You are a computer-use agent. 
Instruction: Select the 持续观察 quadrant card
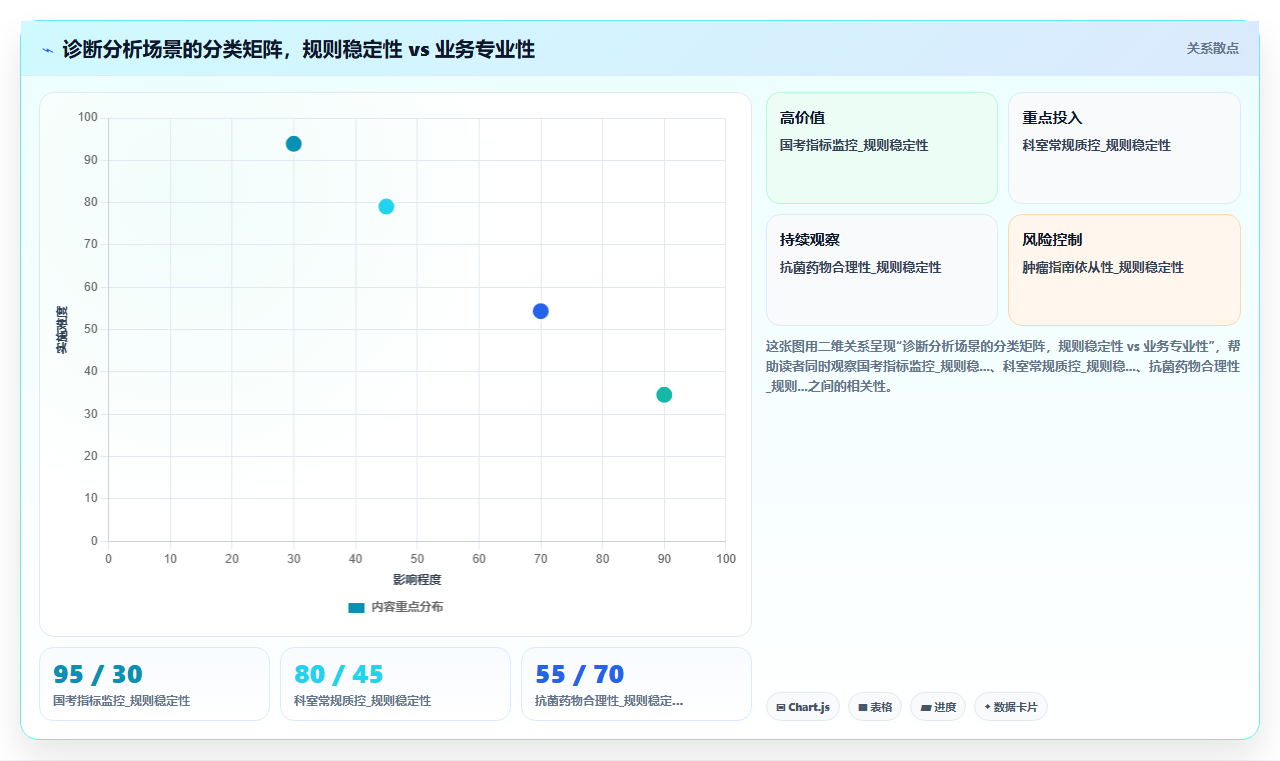(882, 270)
